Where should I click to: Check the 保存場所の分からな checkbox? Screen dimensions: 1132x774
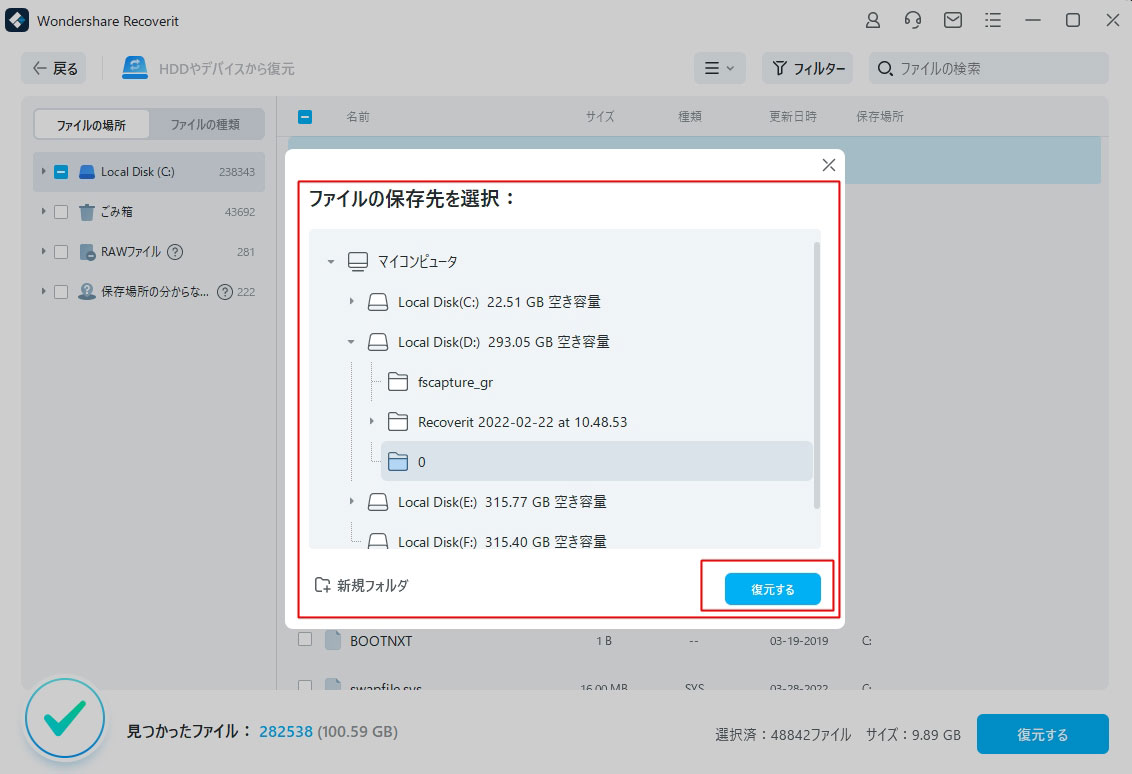(x=61, y=292)
